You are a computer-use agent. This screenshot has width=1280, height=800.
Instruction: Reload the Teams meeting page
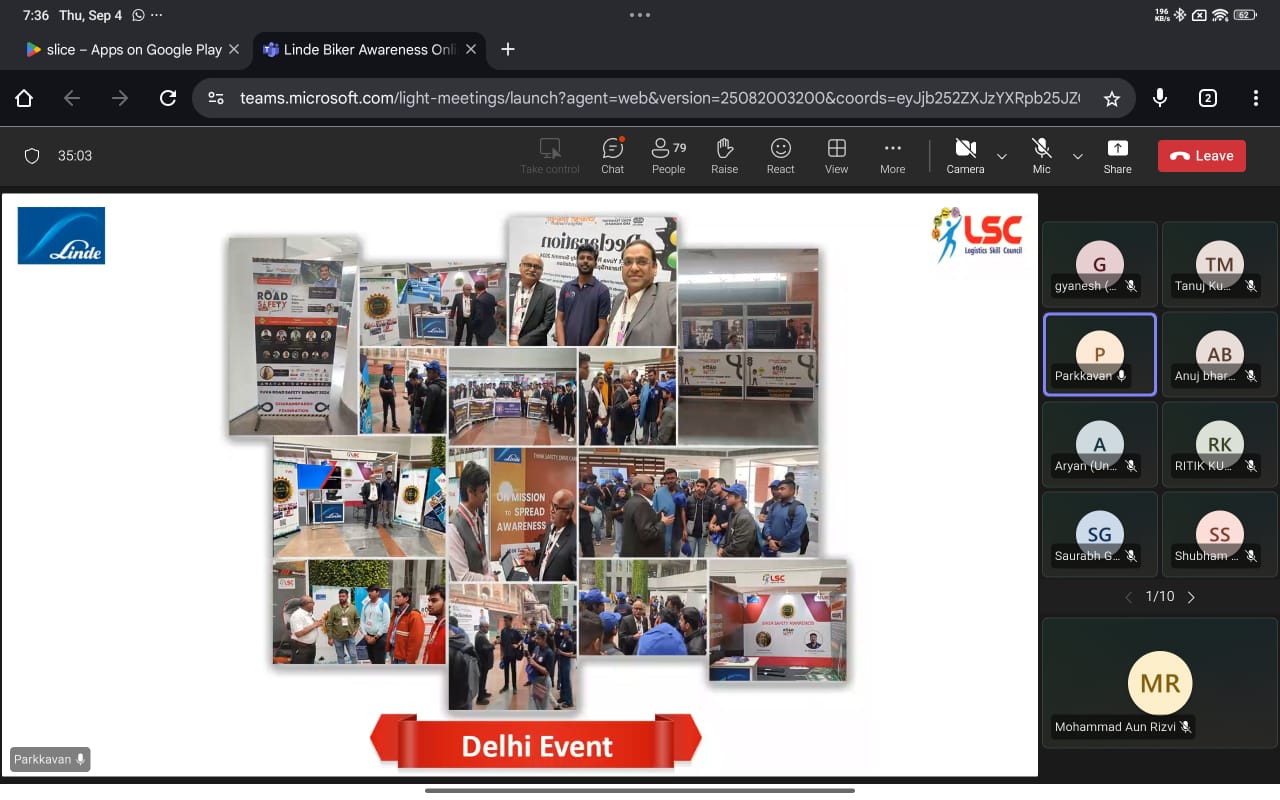coord(168,98)
